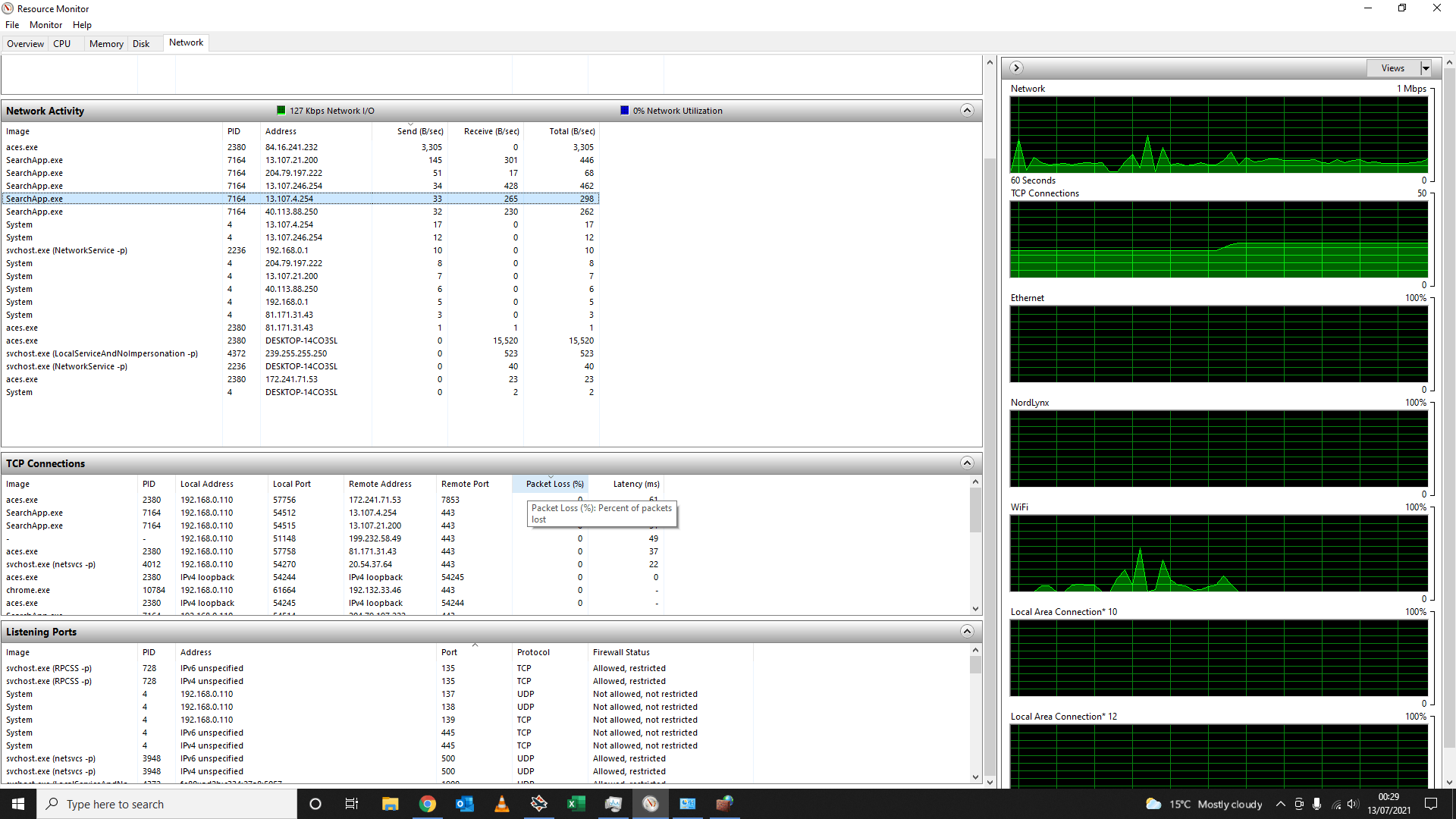Viewport: 1456px width, 819px height.
Task: Open the Help menu
Action: (82, 25)
